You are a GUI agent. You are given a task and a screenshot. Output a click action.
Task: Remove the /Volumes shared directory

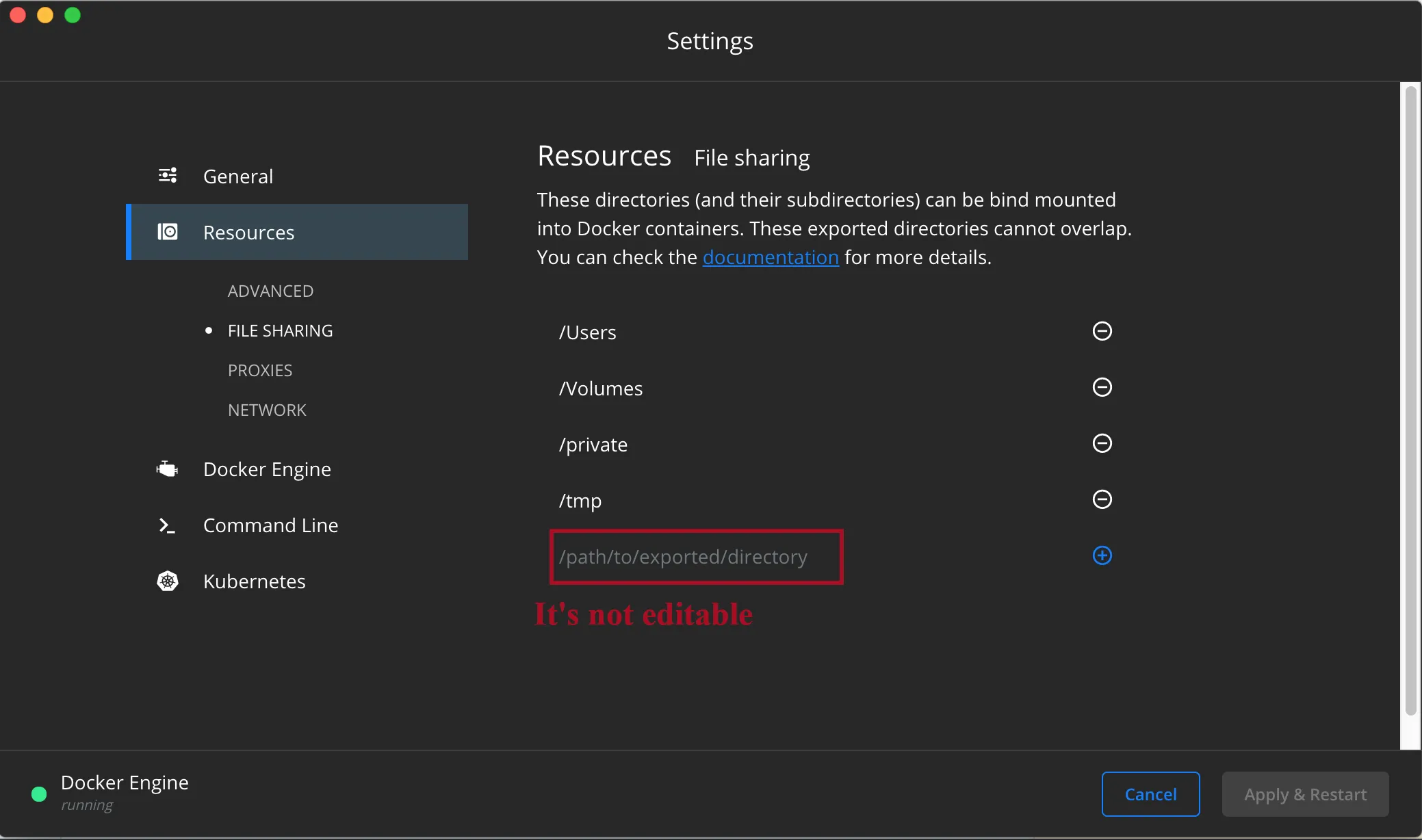[x=1102, y=387]
